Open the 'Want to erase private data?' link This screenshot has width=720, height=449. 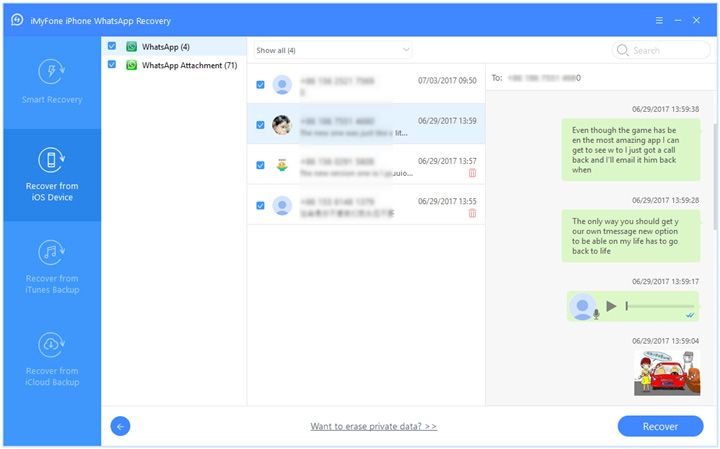tap(373, 426)
